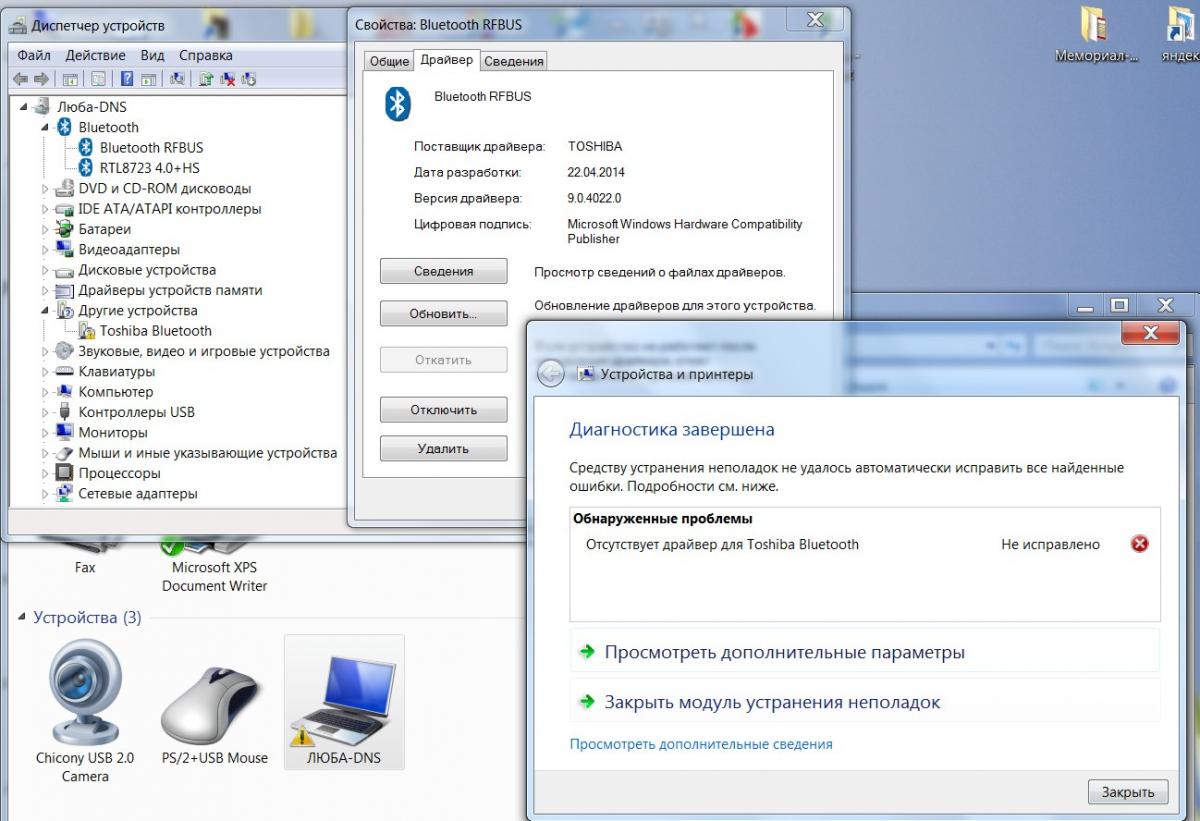
Task: Open the Справка menu
Action: click(205, 55)
